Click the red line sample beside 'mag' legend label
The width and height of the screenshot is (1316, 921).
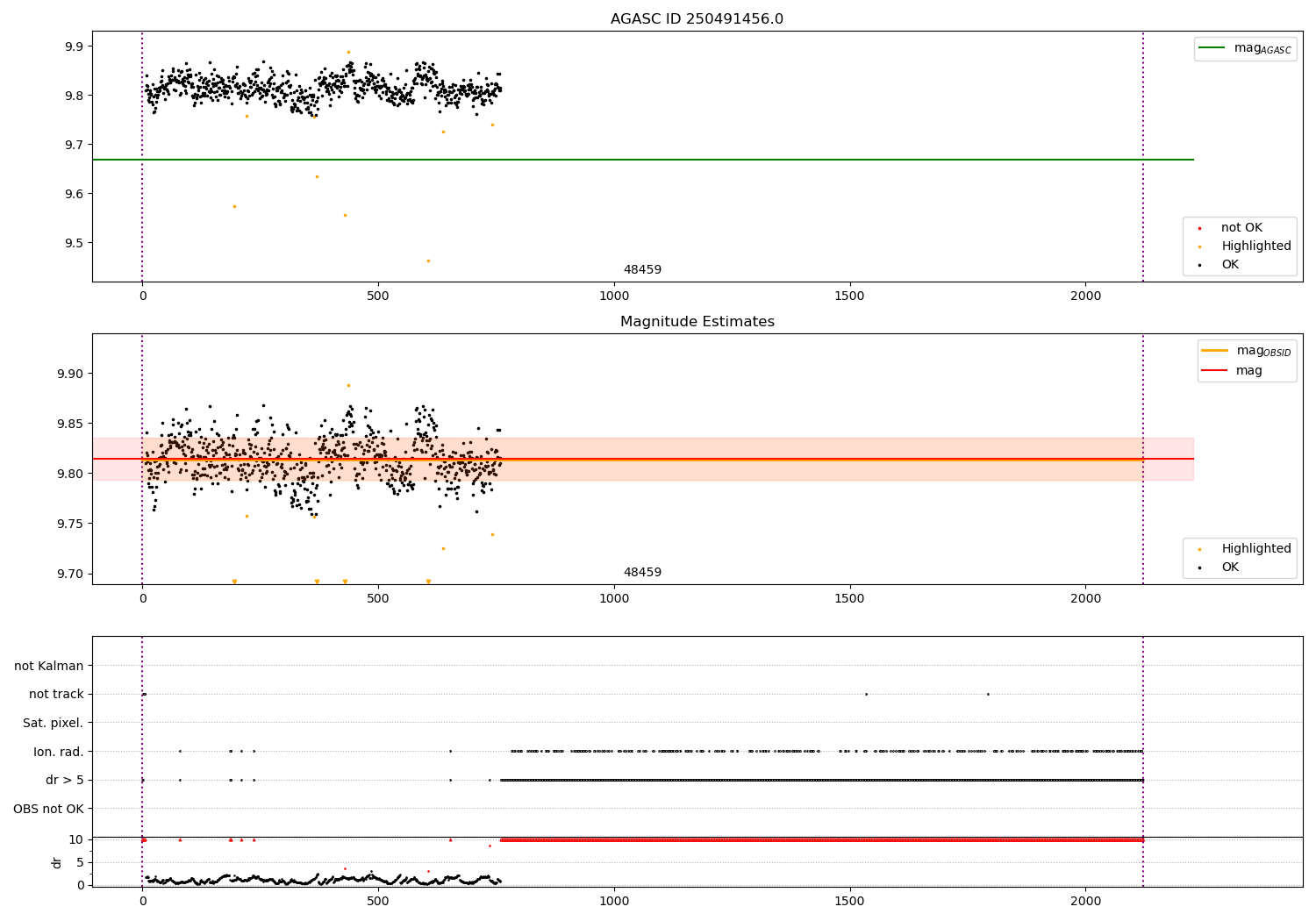(x=1214, y=371)
